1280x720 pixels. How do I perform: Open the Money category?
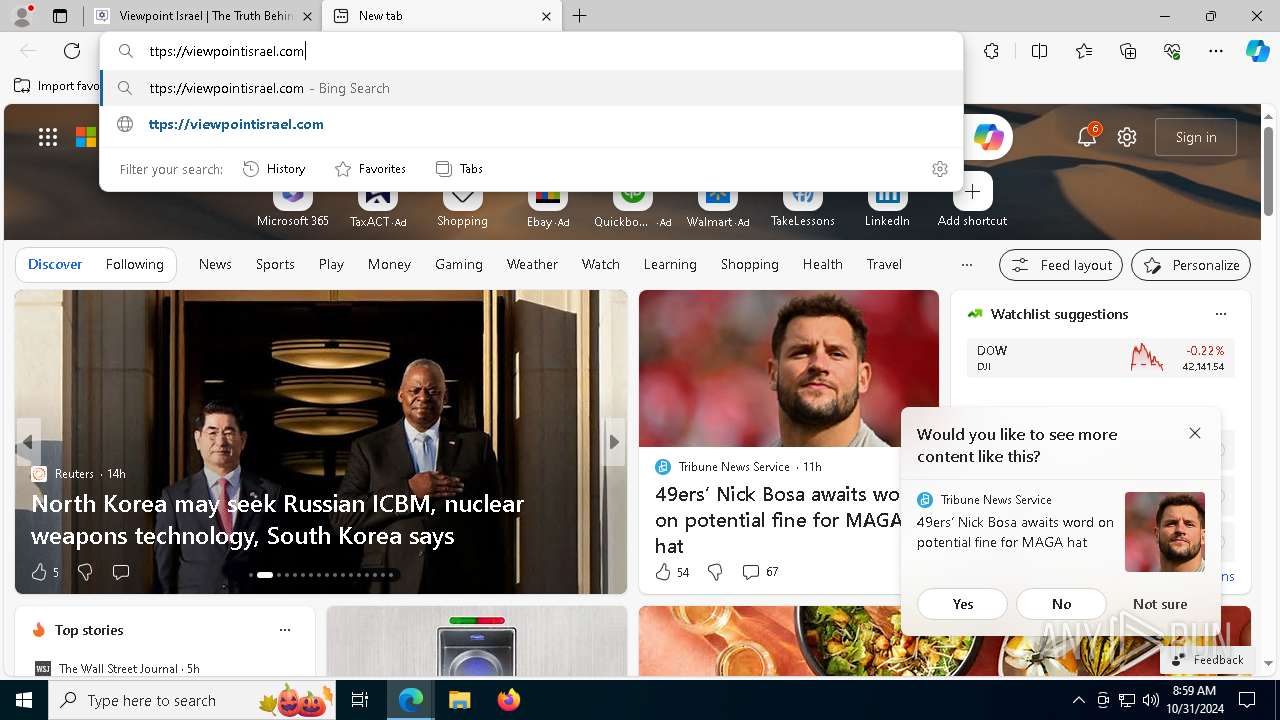[389, 265]
